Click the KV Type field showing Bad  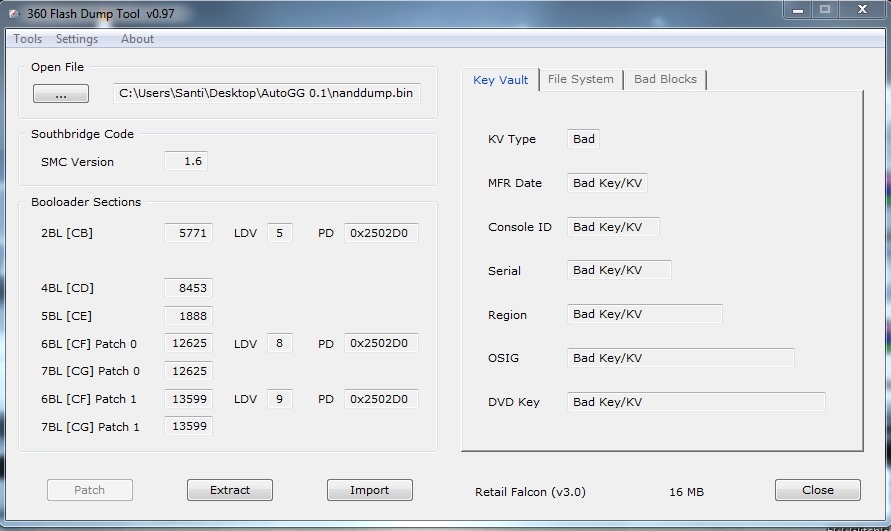[x=584, y=139]
